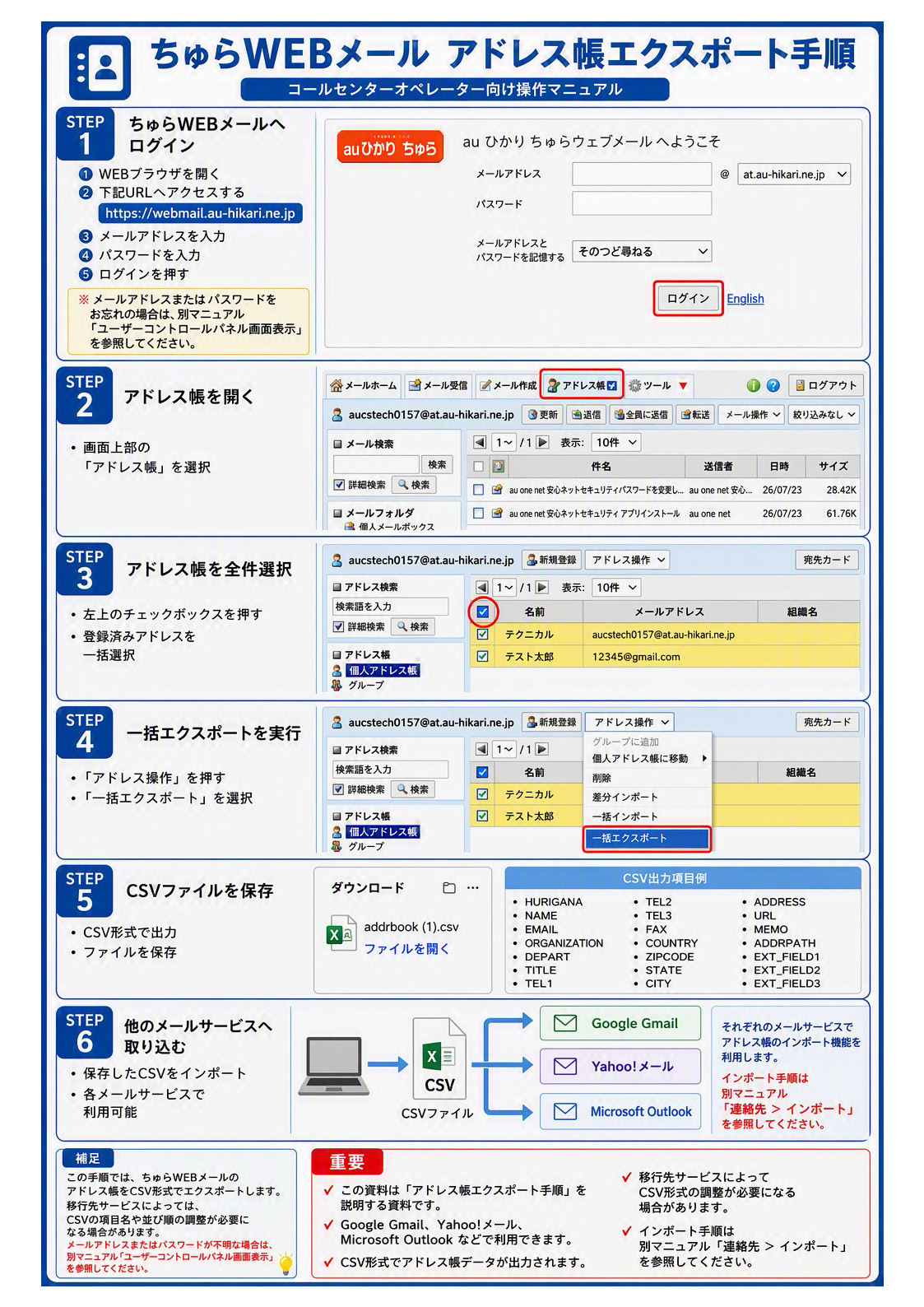924x1307 pixels.
Task: Tick checkbox for the セキュリティパスワードを変更 message
Action: [478, 490]
